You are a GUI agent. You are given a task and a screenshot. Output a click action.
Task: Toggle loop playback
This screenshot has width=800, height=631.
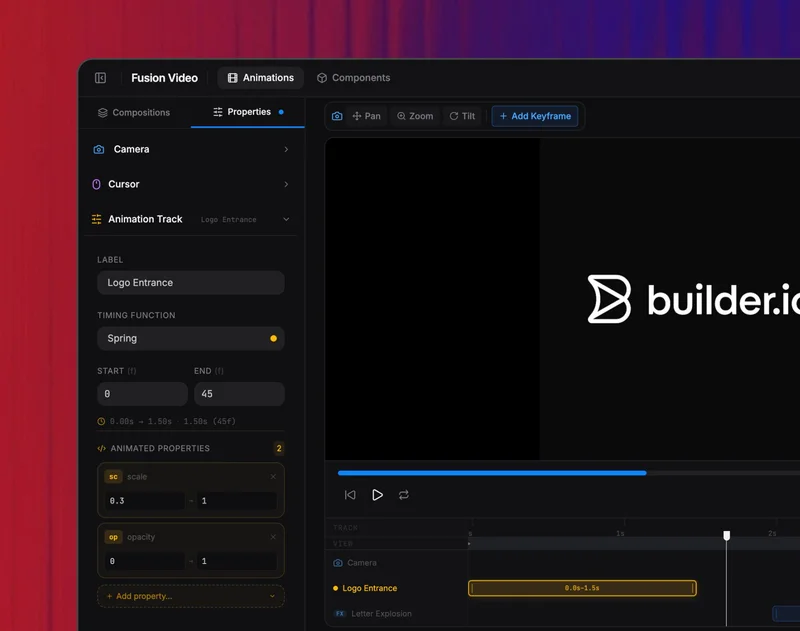point(404,495)
